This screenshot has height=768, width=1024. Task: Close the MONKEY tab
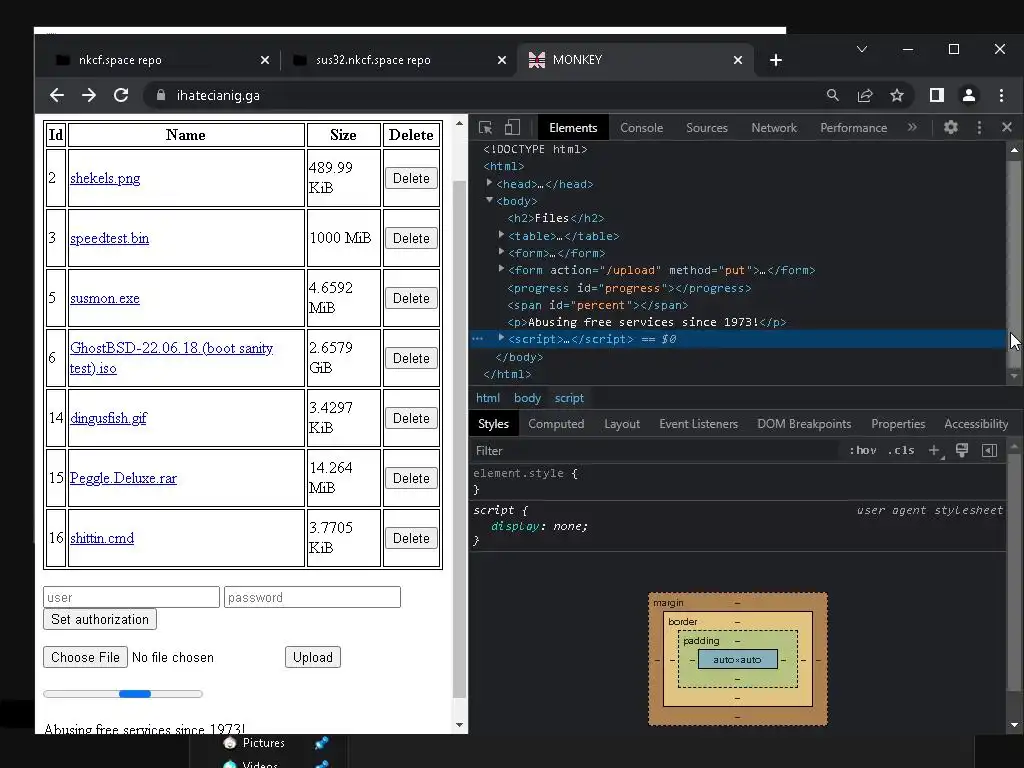coord(738,60)
